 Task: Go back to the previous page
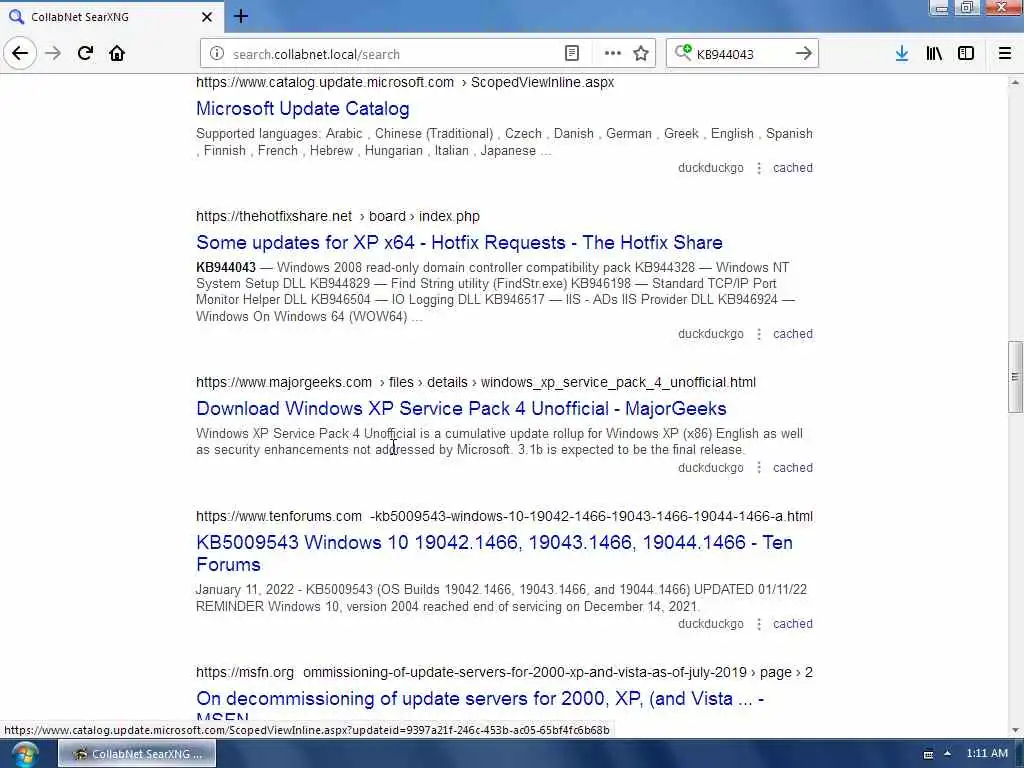tap(20, 53)
